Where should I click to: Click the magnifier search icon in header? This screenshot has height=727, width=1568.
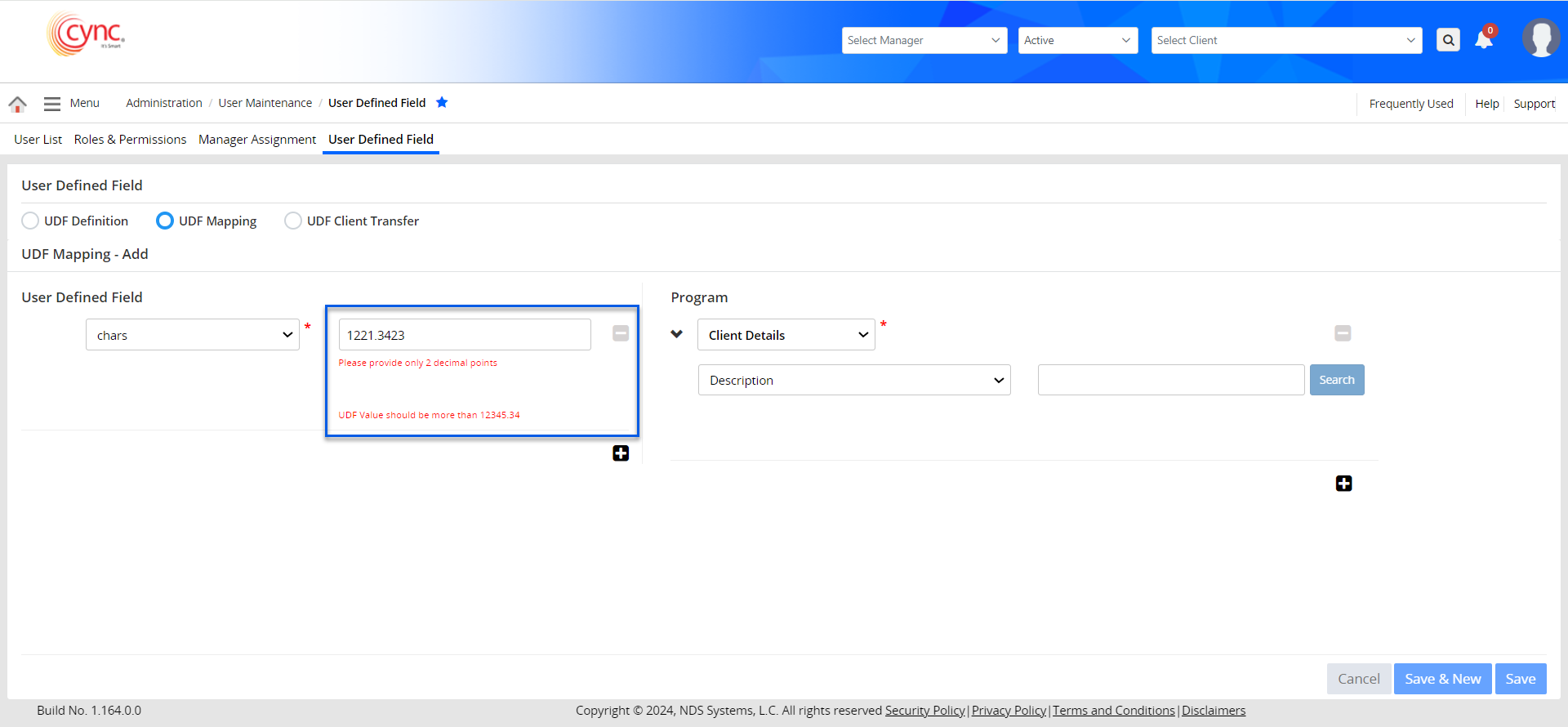(1448, 40)
